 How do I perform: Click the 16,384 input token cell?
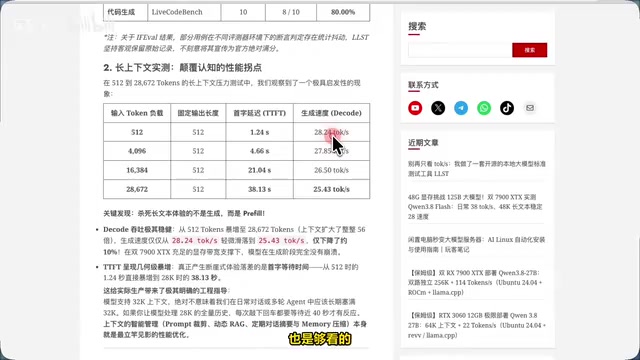coord(137,170)
